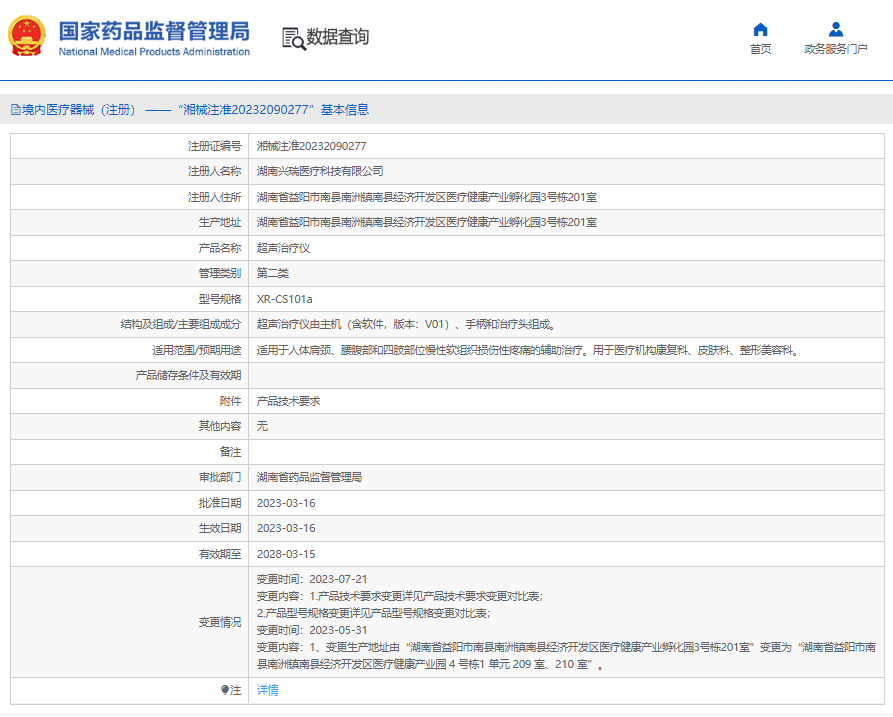Select expiry date 2028-03-15
The width and height of the screenshot is (893, 717).
click(x=286, y=554)
